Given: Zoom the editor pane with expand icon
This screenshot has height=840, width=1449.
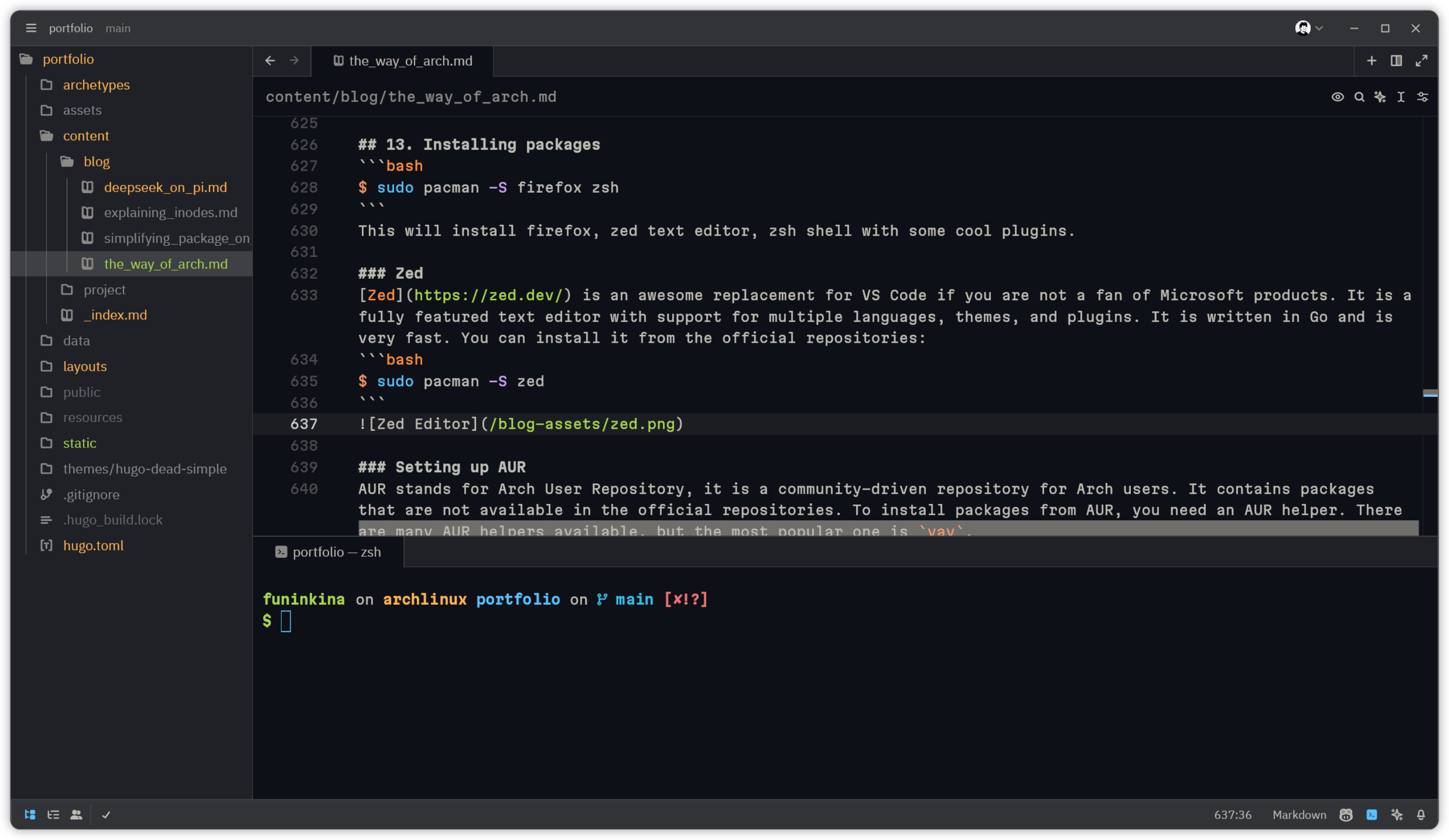Looking at the screenshot, I should (x=1421, y=60).
